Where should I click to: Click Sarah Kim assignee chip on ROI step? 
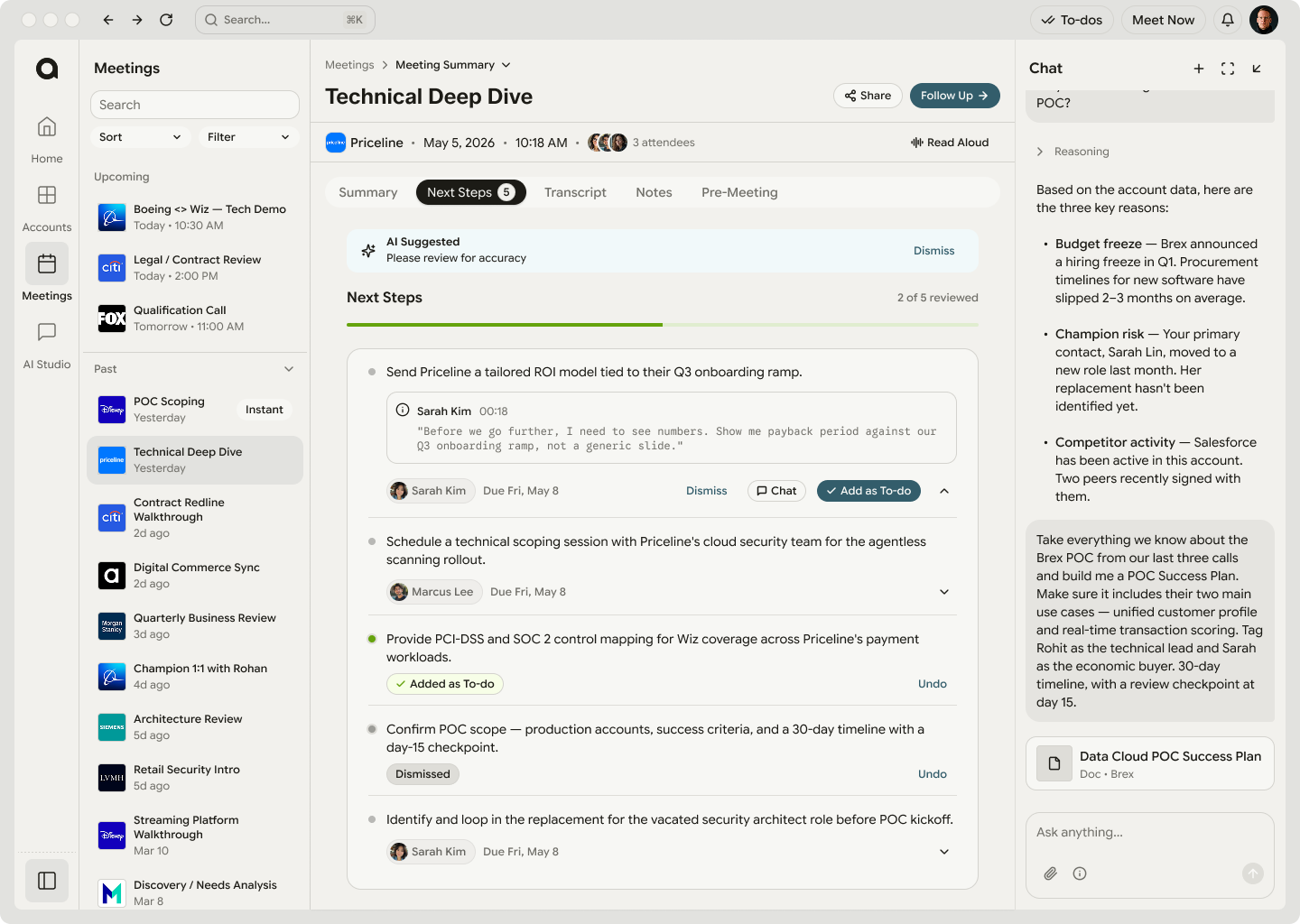431,491
